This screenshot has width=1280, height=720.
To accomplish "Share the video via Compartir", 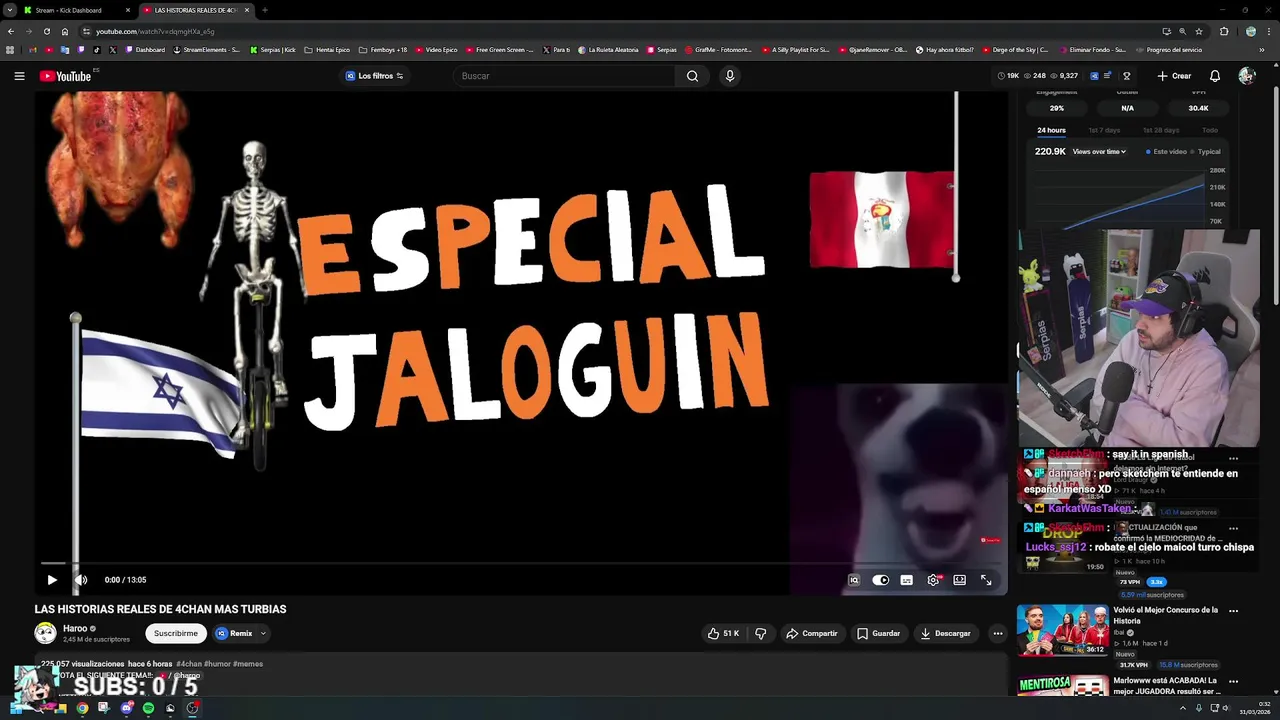I will pyautogui.click(x=811, y=633).
